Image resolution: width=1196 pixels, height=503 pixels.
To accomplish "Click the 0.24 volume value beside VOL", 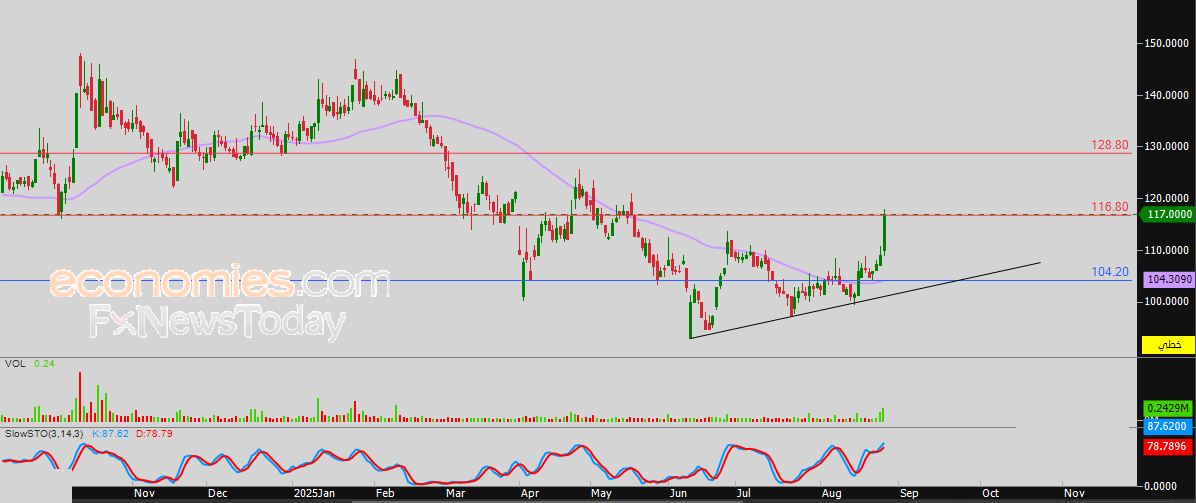I will tap(46, 365).
